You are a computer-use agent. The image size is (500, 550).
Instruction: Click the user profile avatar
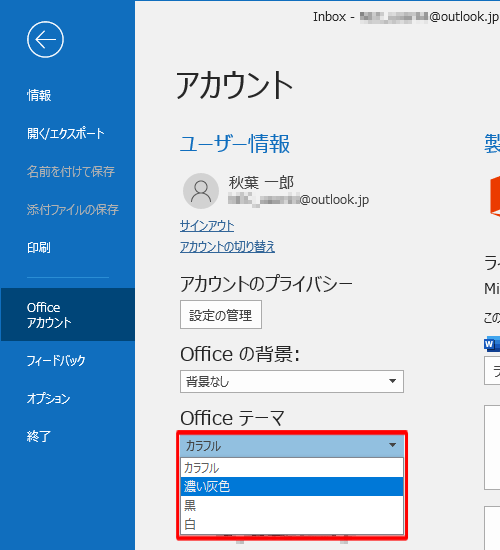201,191
